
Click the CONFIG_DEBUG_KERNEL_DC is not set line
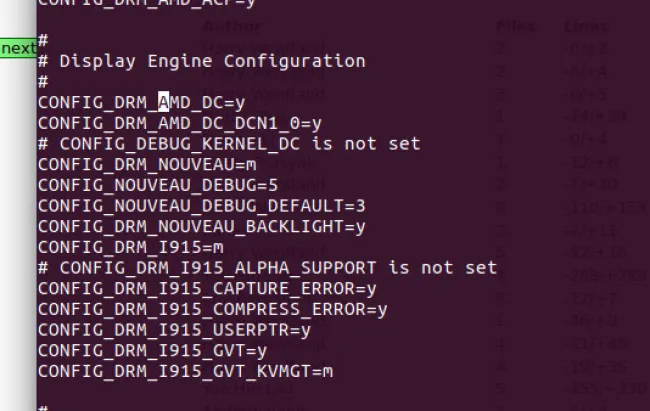(x=229, y=144)
